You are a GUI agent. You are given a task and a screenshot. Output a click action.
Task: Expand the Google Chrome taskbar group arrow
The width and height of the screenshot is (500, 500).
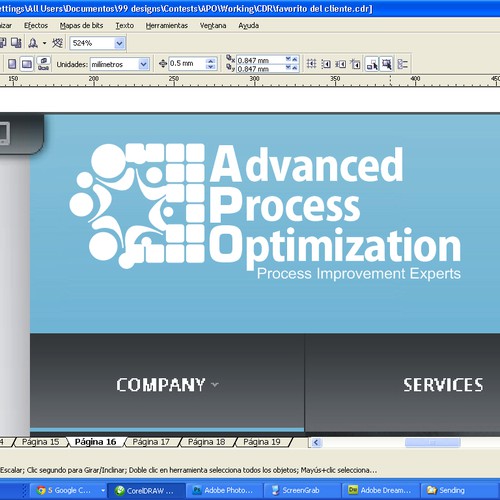[x=103, y=490]
